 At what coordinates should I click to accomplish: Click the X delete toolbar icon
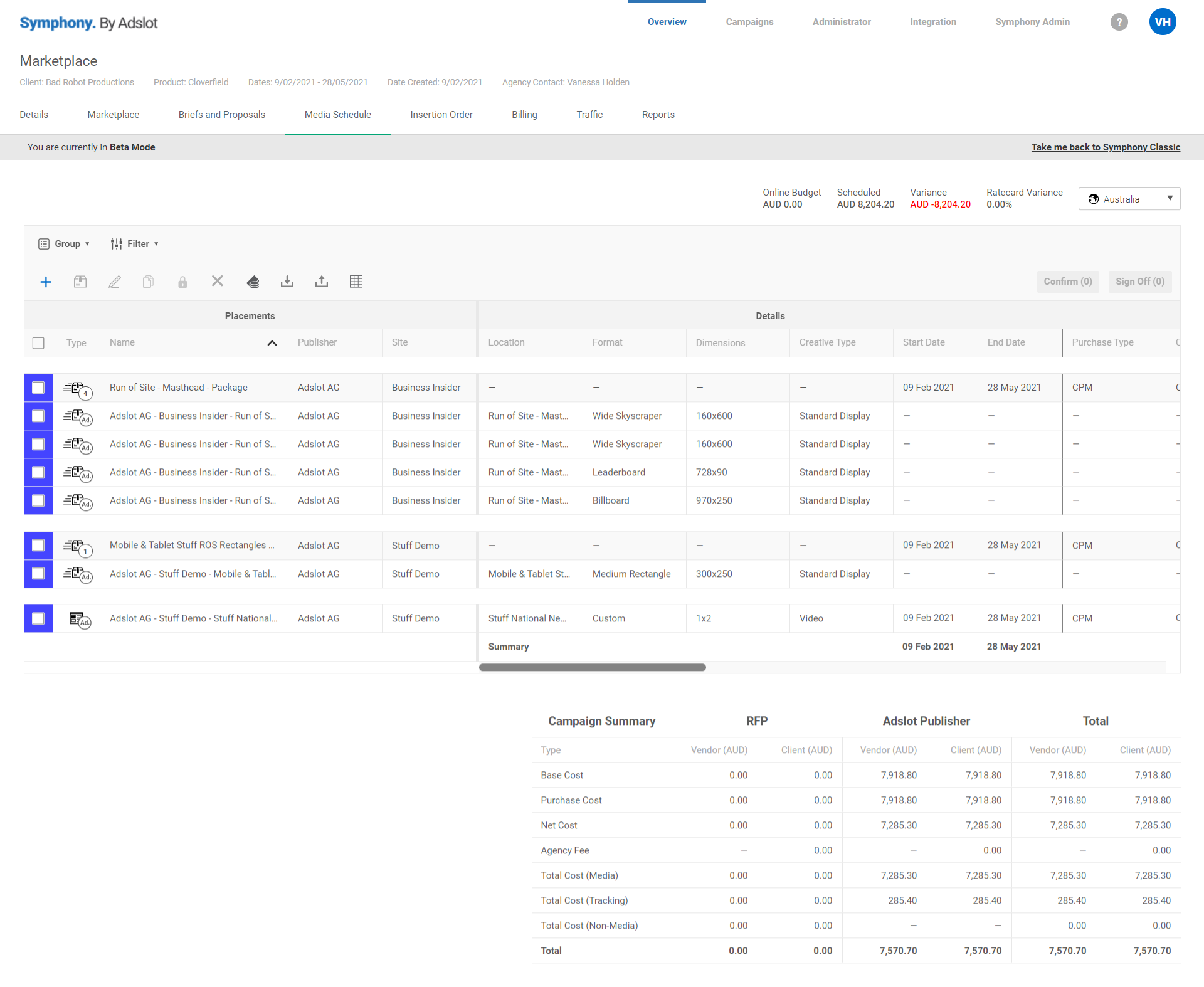tap(218, 281)
